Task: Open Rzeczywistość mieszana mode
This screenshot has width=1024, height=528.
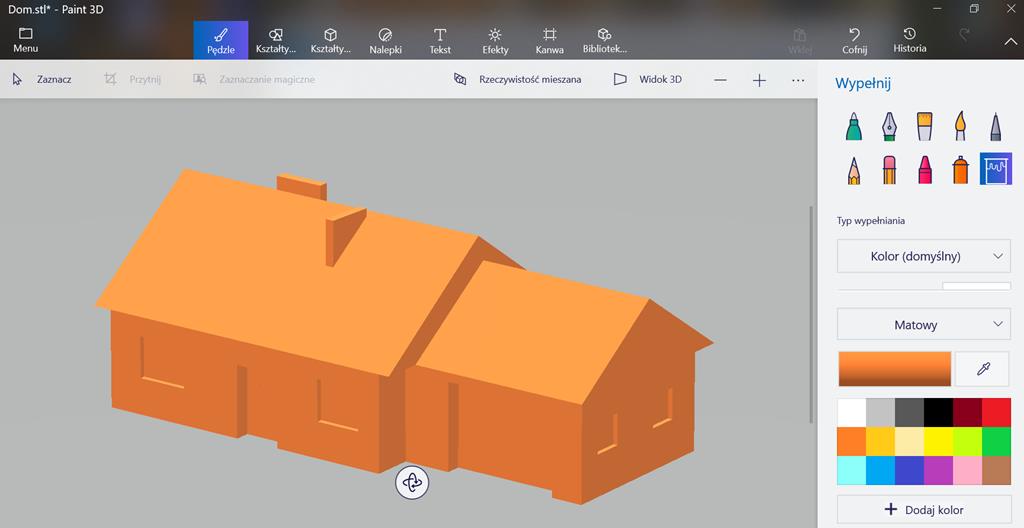Action: (x=517, y=79)
